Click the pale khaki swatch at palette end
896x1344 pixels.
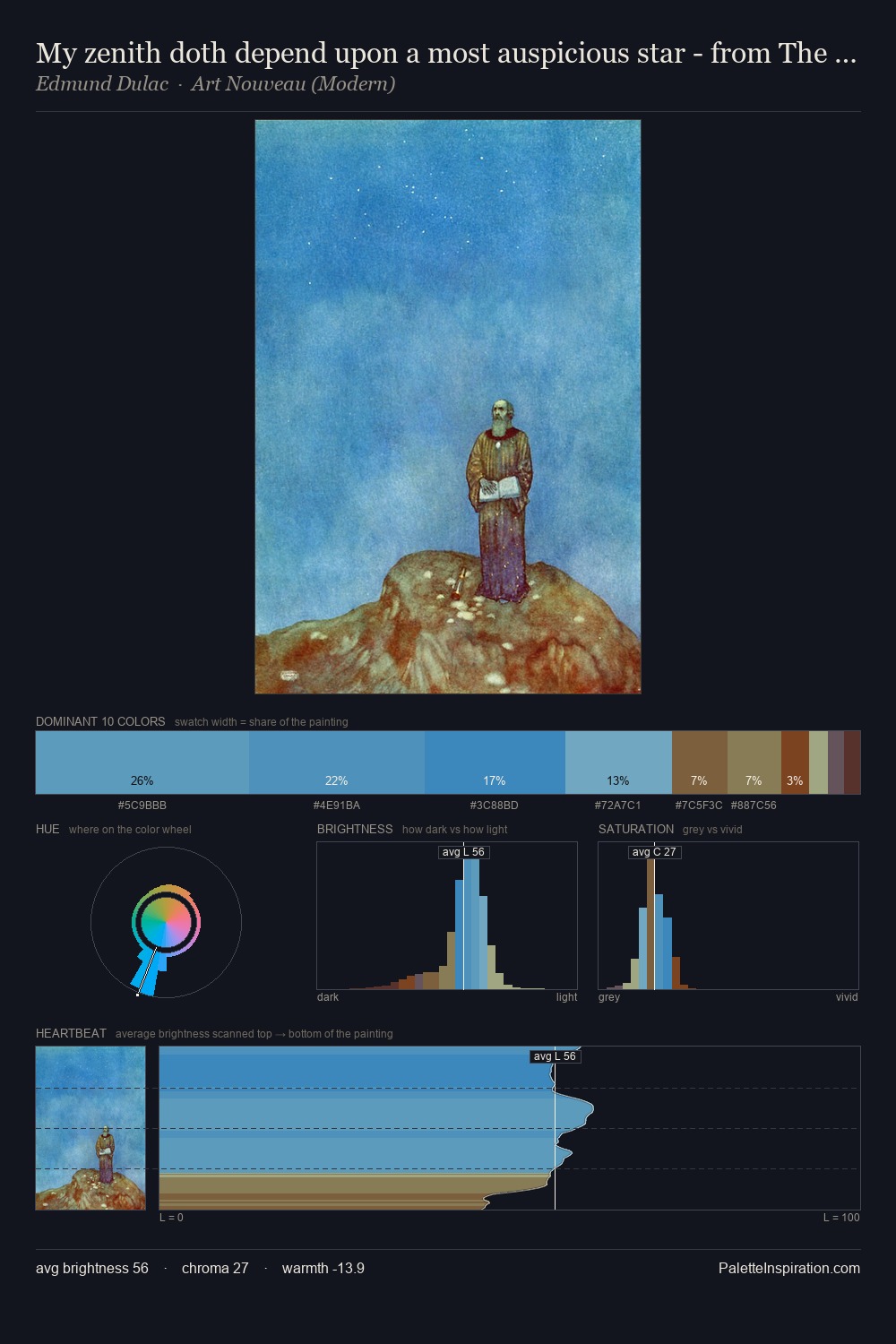pyautogui.click(x=818, y=762)
